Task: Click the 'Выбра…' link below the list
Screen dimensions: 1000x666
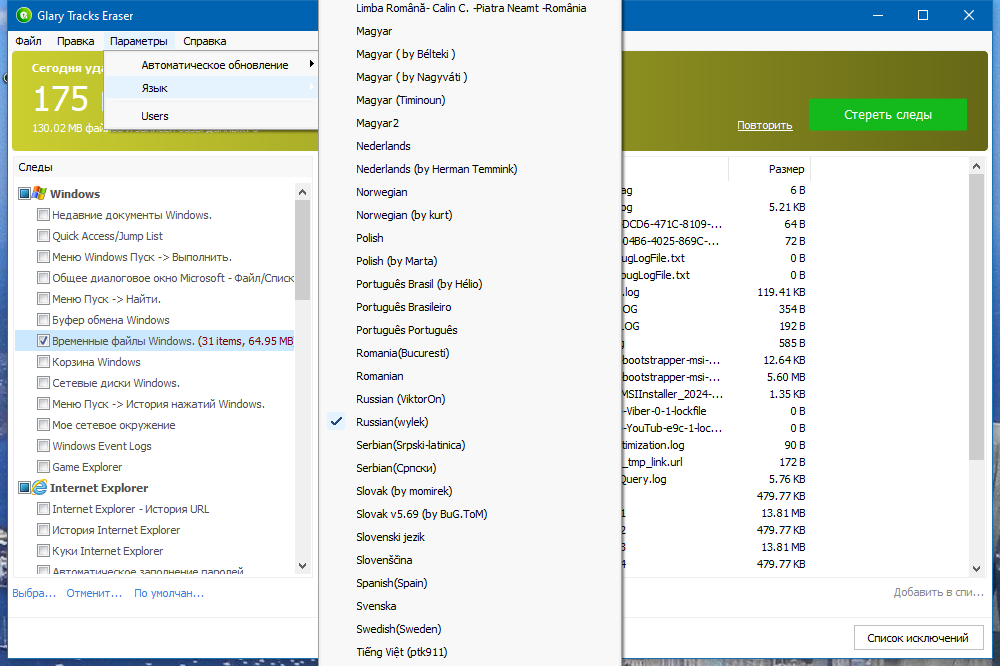Action: [34, 593]
